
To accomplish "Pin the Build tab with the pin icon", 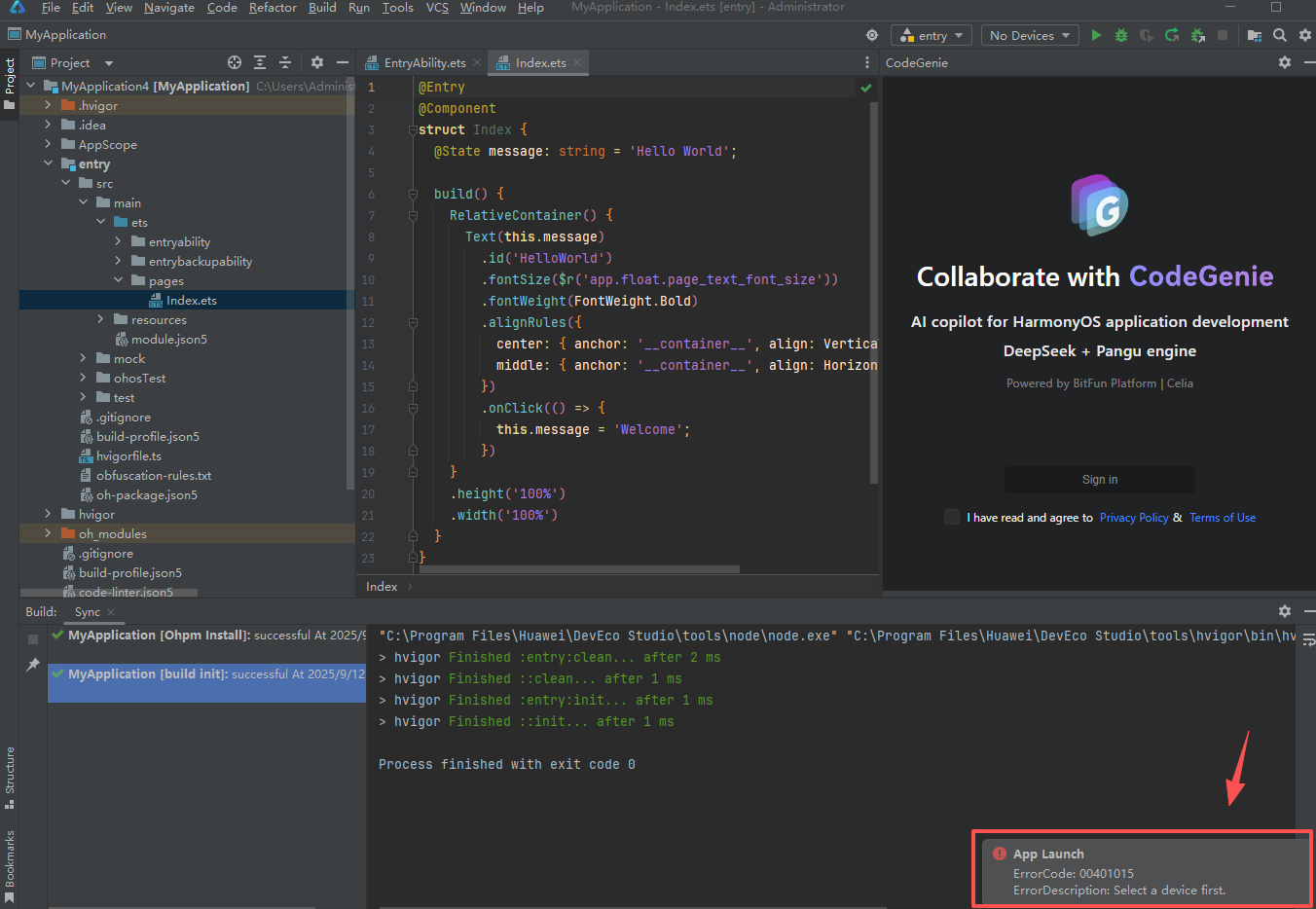I will 33,665.
